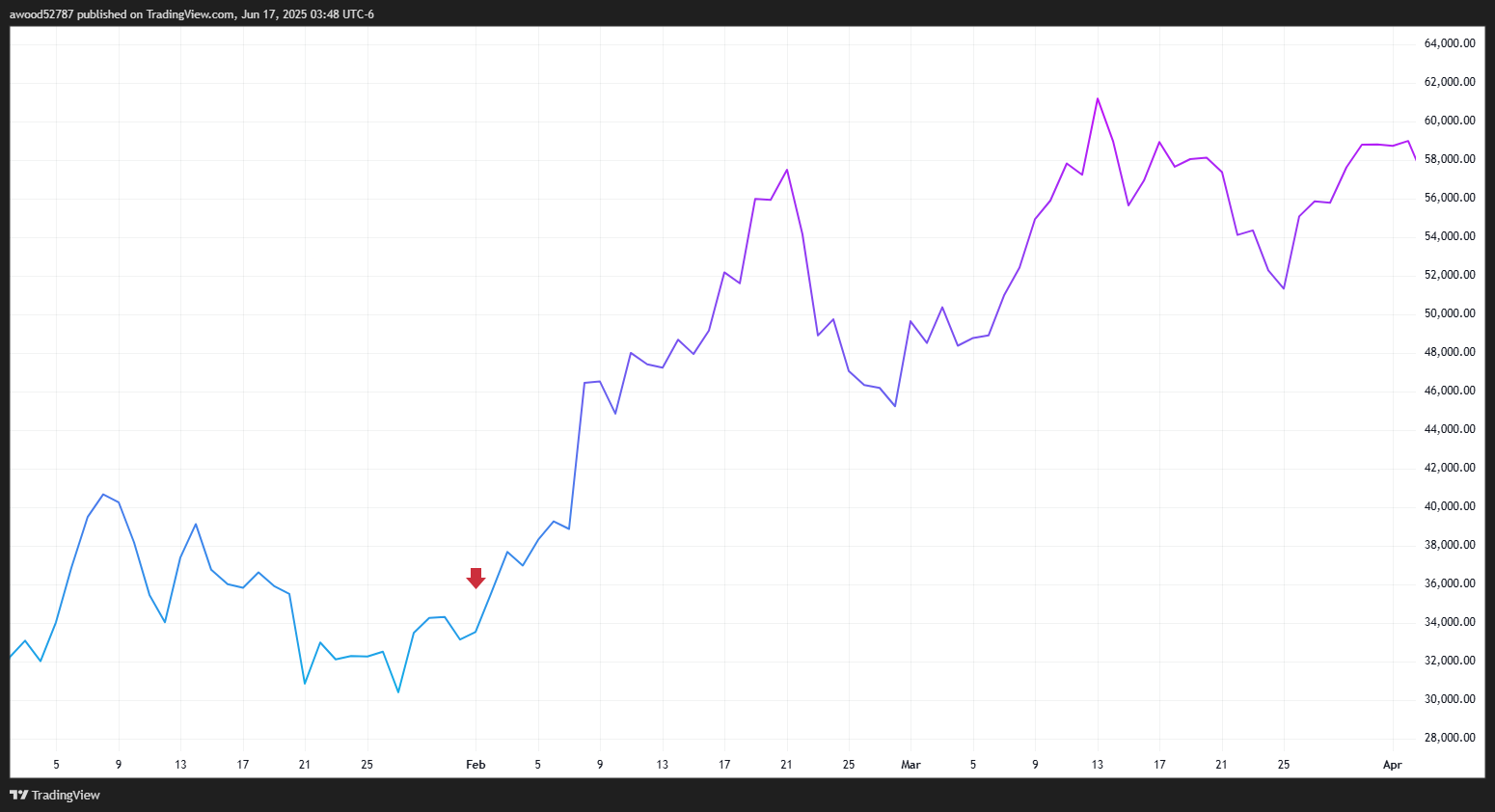The height and width of the screenshot is (812, 1495).
Task: Click the 40,000.00 price scale label
Action: pyautogui.click(x=1450, y=506)
